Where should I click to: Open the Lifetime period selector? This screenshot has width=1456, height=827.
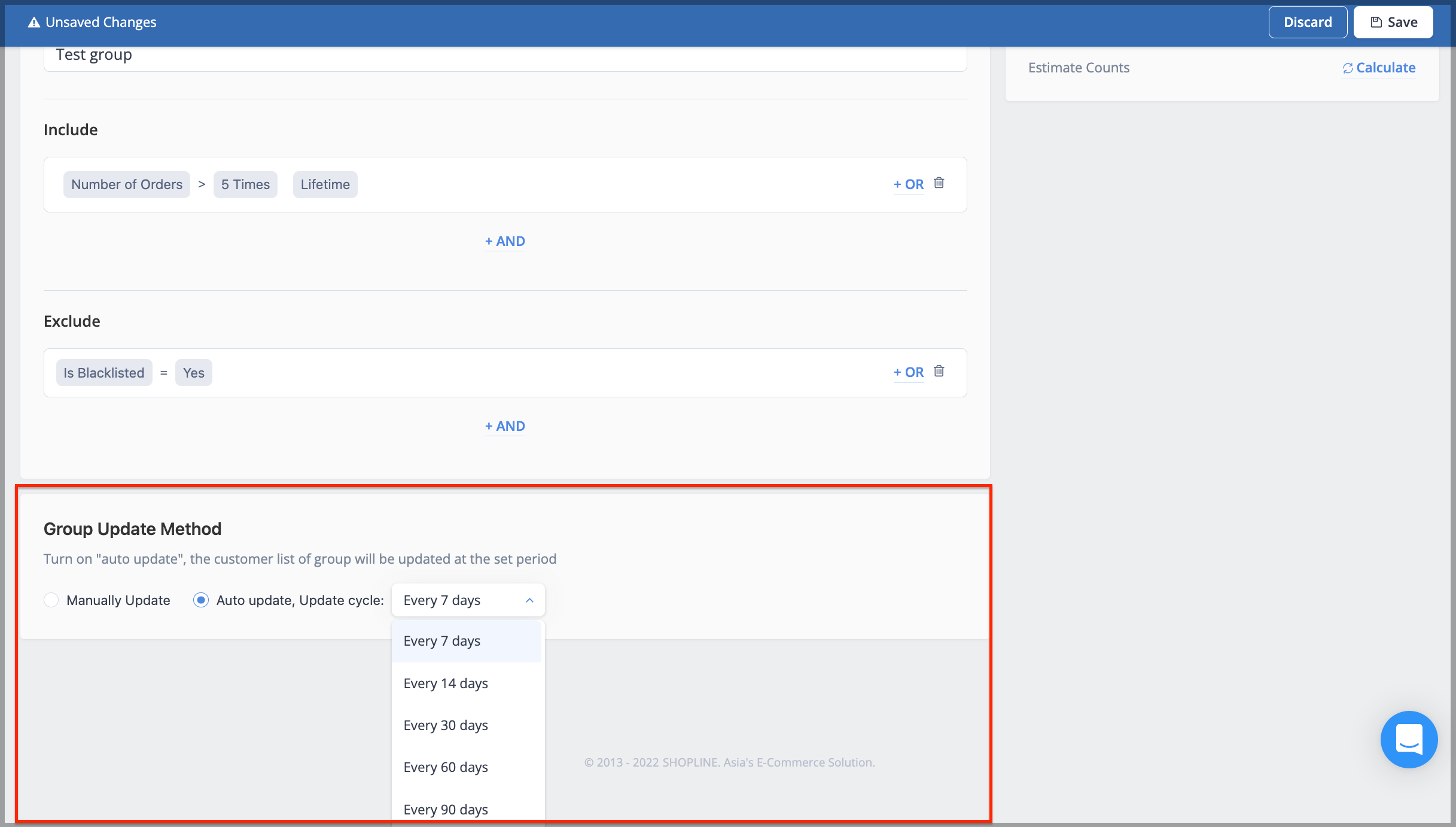[325, 184]
